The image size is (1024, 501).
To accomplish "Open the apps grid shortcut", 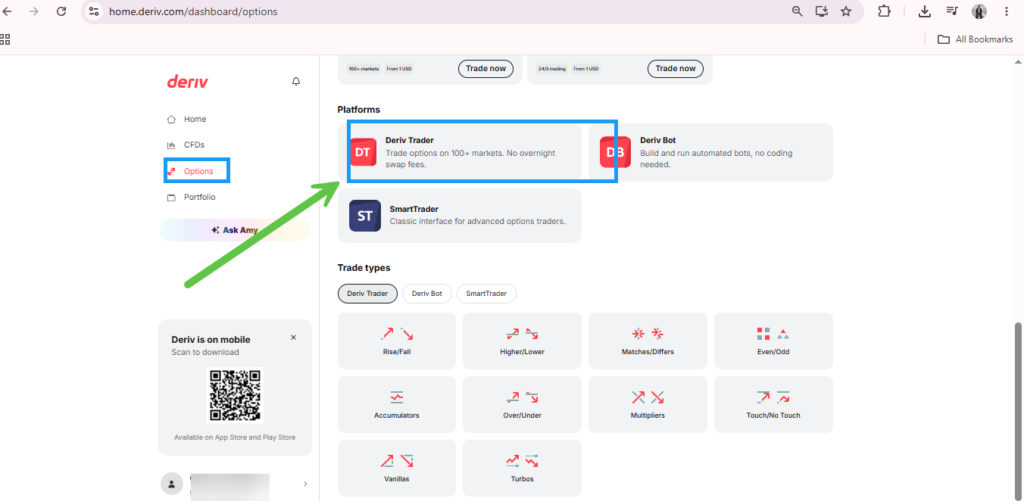I will pyautogui.click(x=5, y=39).
